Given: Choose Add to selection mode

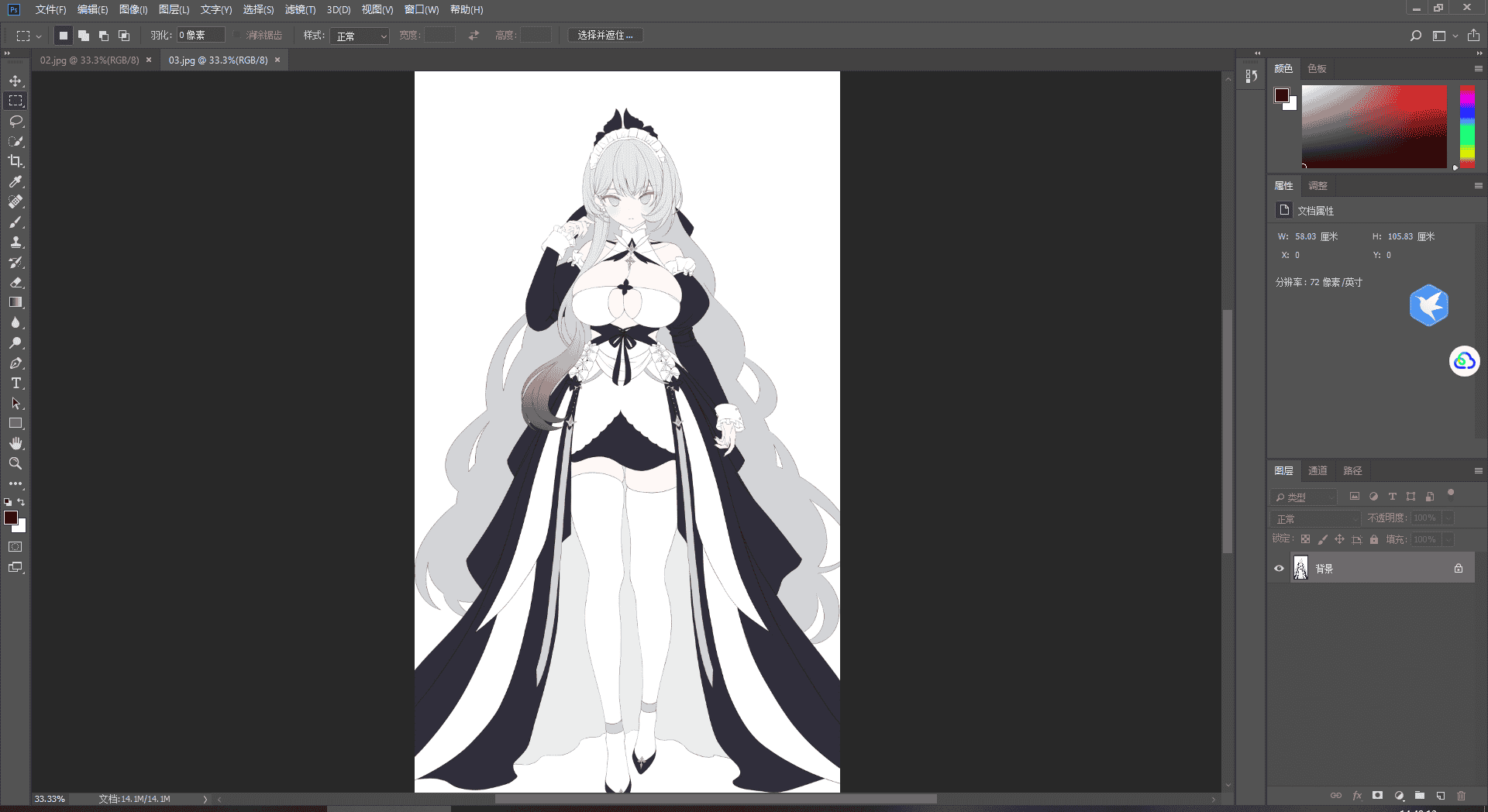Looking at the screenshot, I should coord(84,36).
